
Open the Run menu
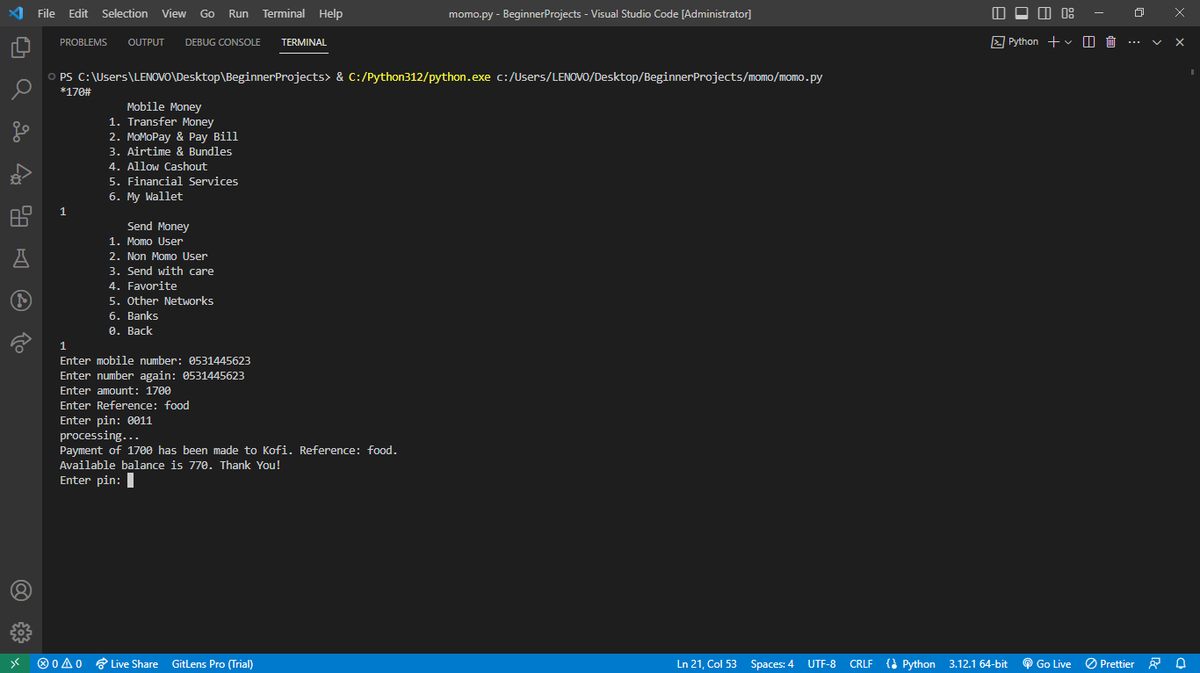[x=239, y=13]
